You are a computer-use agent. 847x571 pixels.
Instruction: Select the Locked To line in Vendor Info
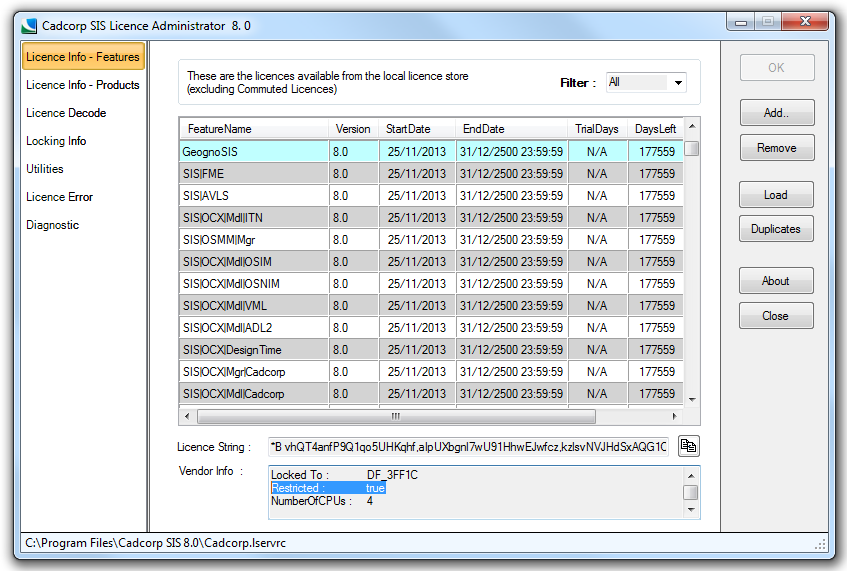point(345,475)
